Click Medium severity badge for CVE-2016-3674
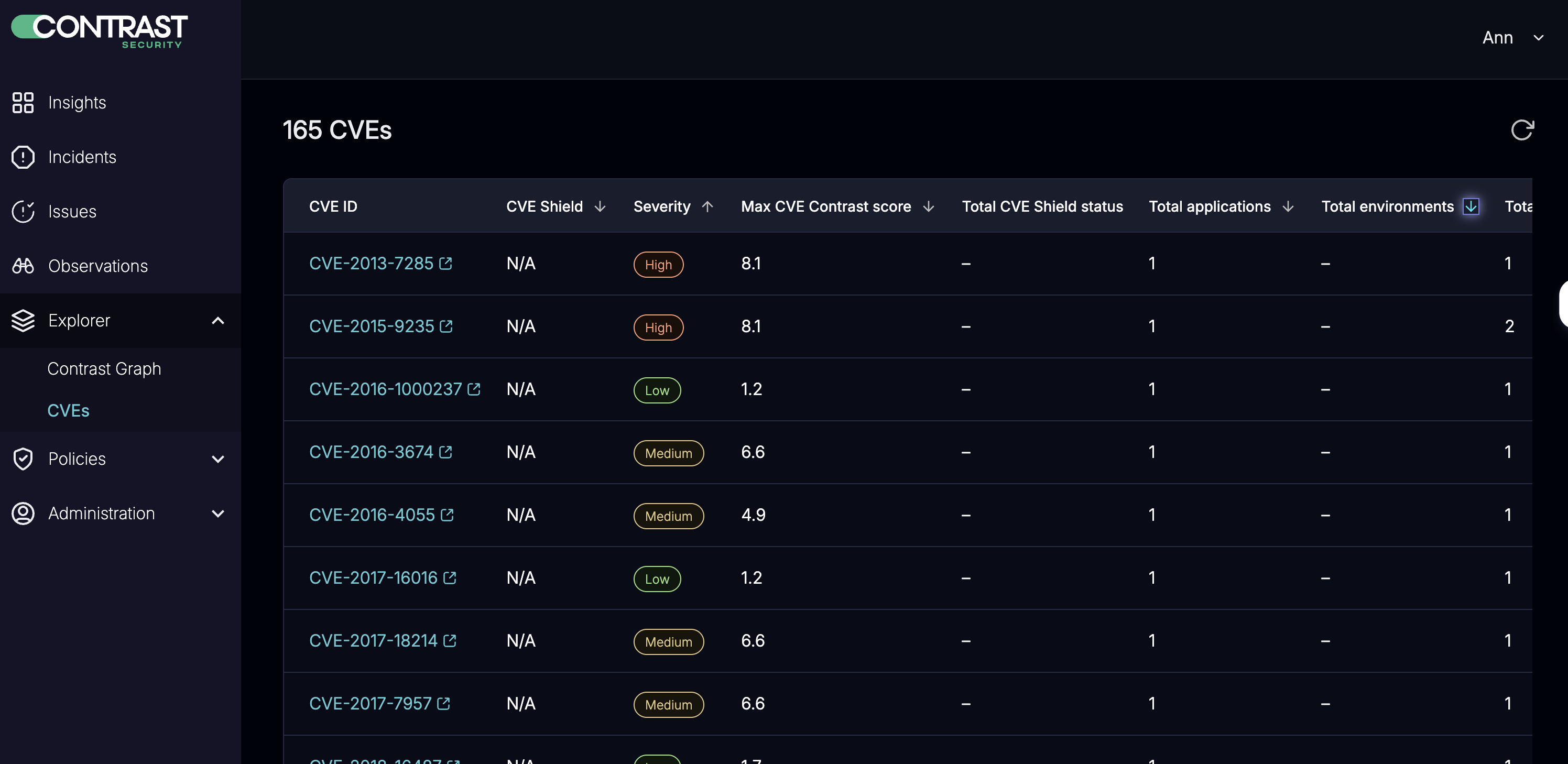 point(669,453)
